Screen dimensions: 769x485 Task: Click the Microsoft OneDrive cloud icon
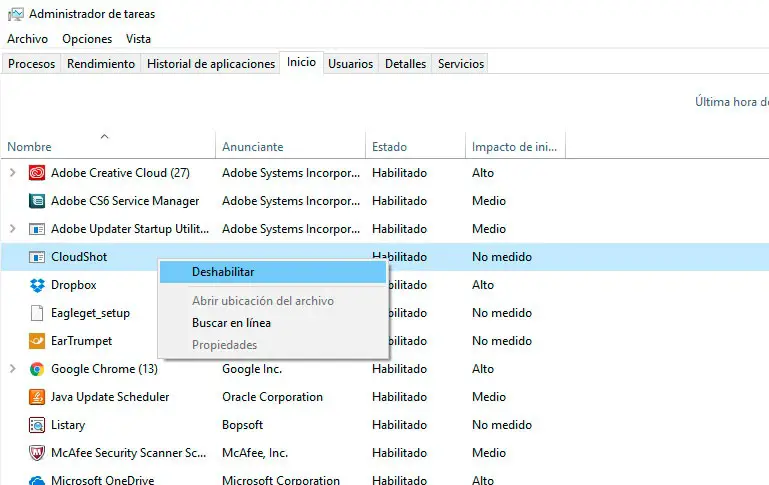click(x=37, y=481)
